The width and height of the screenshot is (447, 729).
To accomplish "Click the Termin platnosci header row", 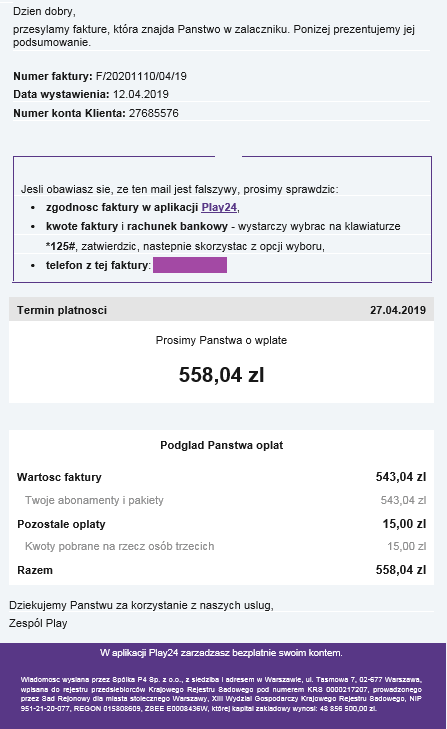I will click(x=221, y=310).
